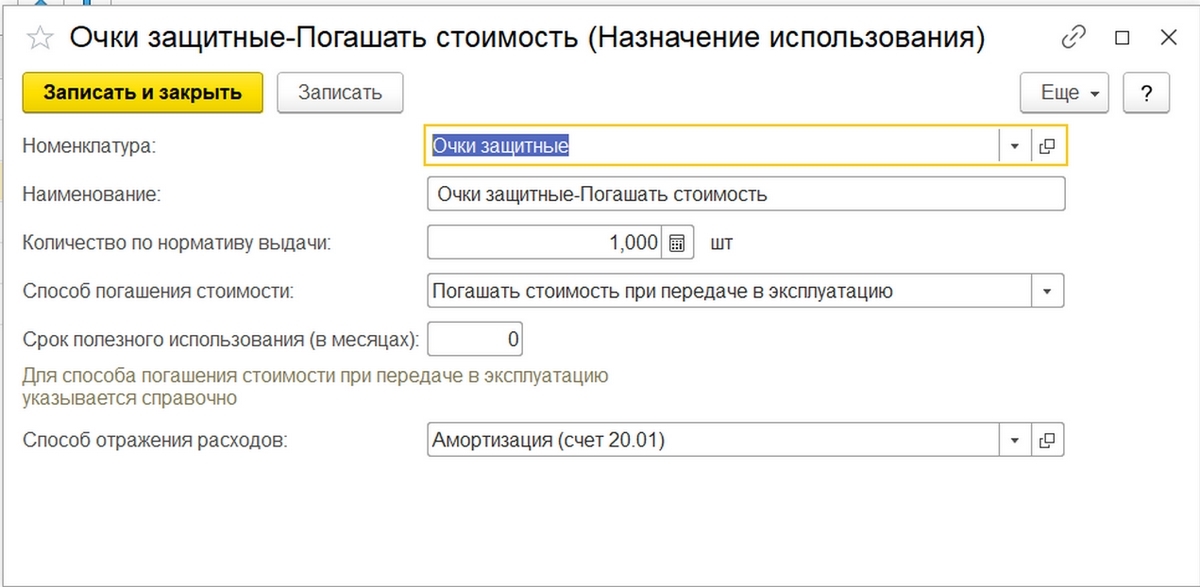Close the Назначение использования window

(1168, 38)
